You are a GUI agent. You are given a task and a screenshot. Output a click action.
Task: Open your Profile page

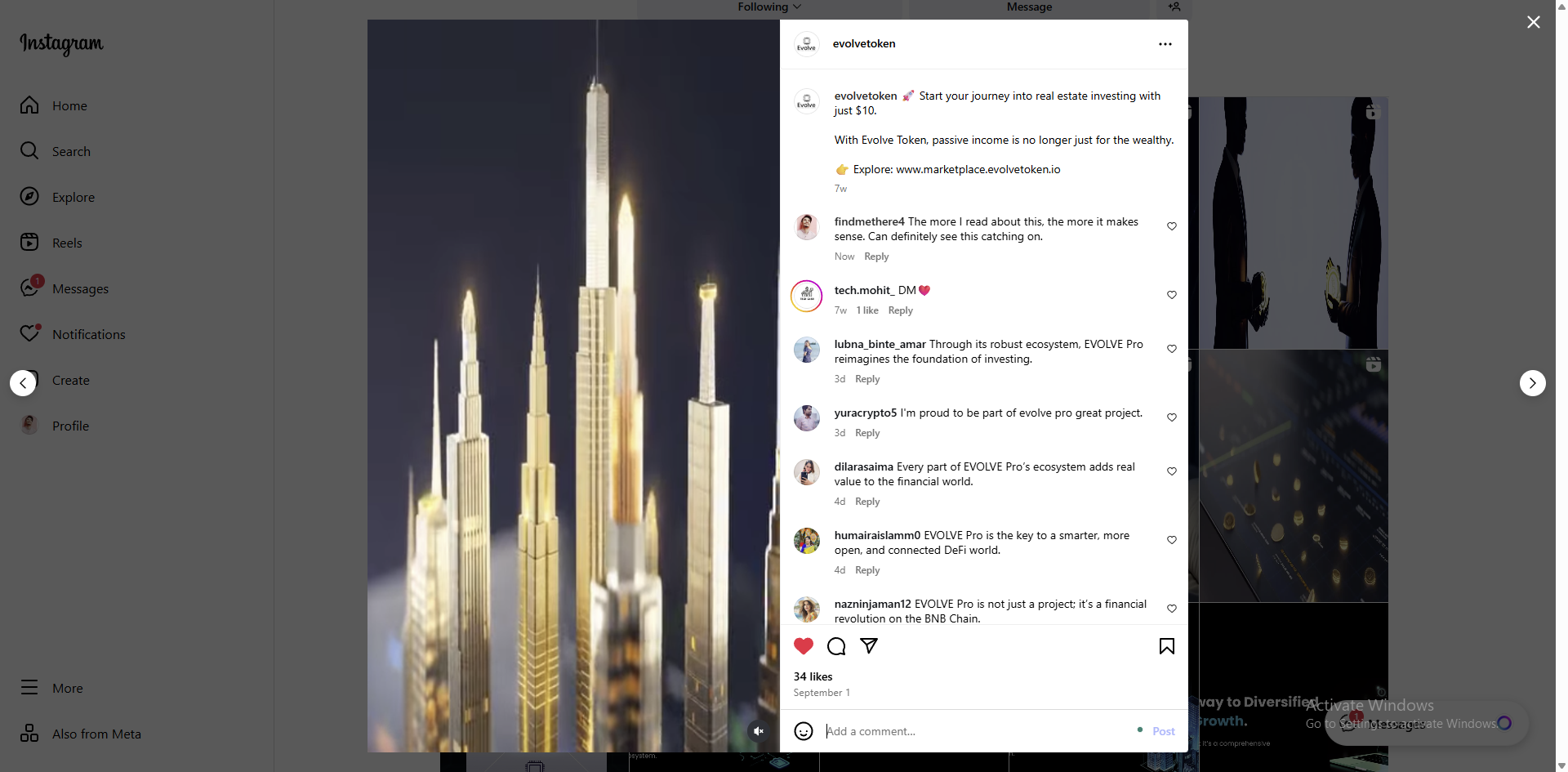tap(55, 426)
